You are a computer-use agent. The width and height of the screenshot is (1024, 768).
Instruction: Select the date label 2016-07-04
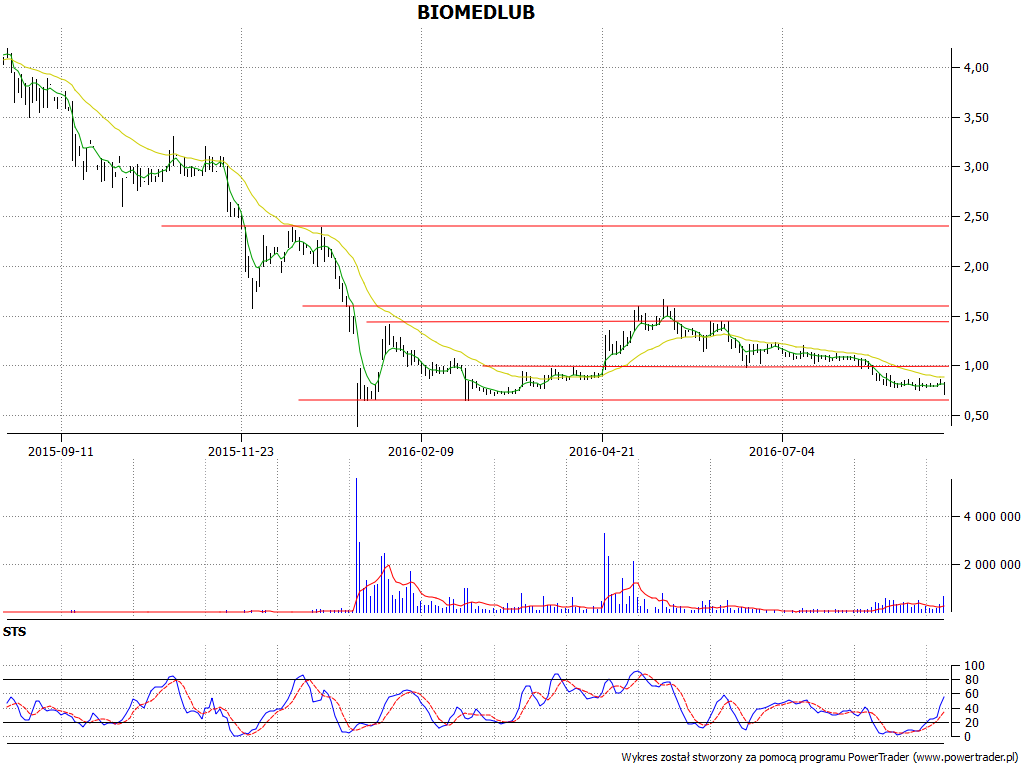point(782,451)
